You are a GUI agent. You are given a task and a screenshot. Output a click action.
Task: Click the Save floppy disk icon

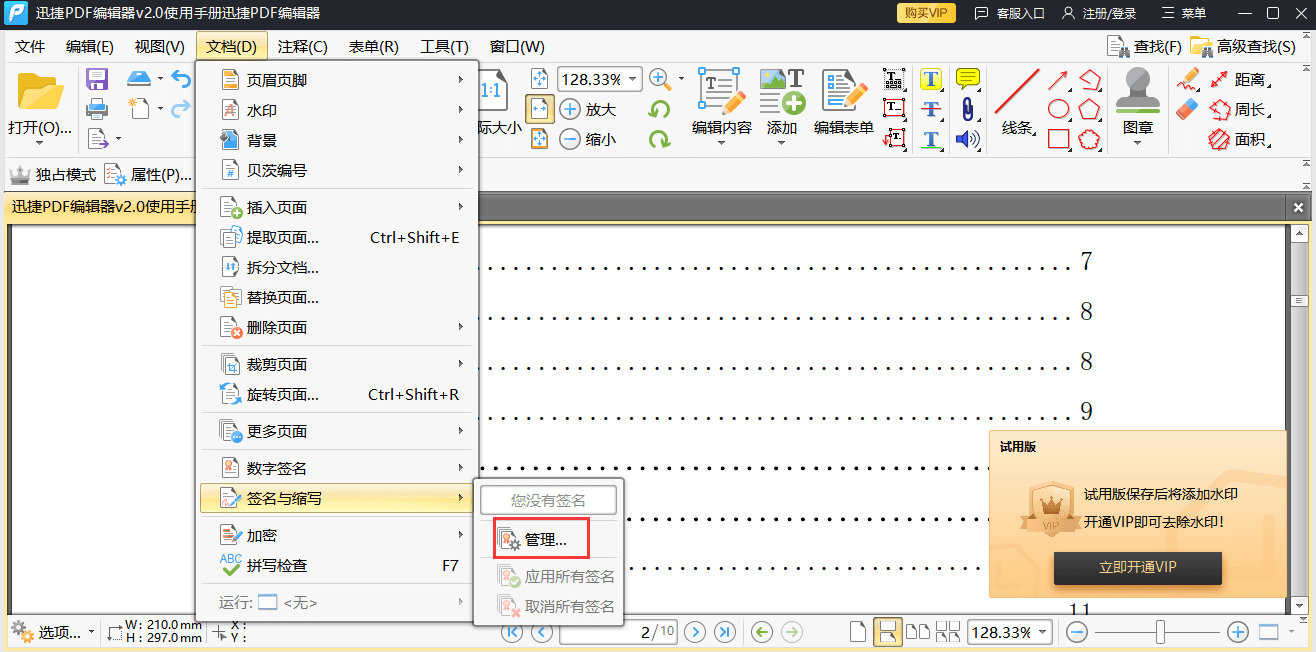pos(97,79)
